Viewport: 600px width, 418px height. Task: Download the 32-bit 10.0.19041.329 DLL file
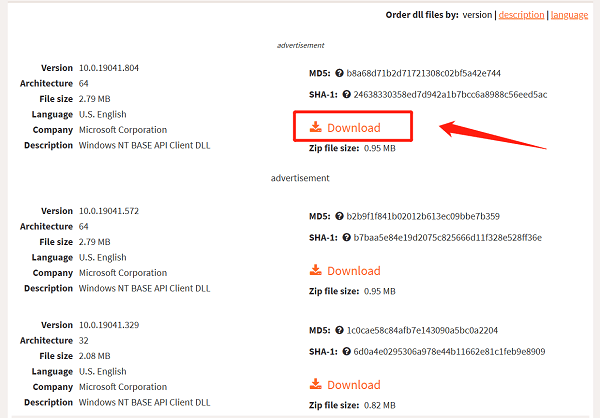coord(345,385)
